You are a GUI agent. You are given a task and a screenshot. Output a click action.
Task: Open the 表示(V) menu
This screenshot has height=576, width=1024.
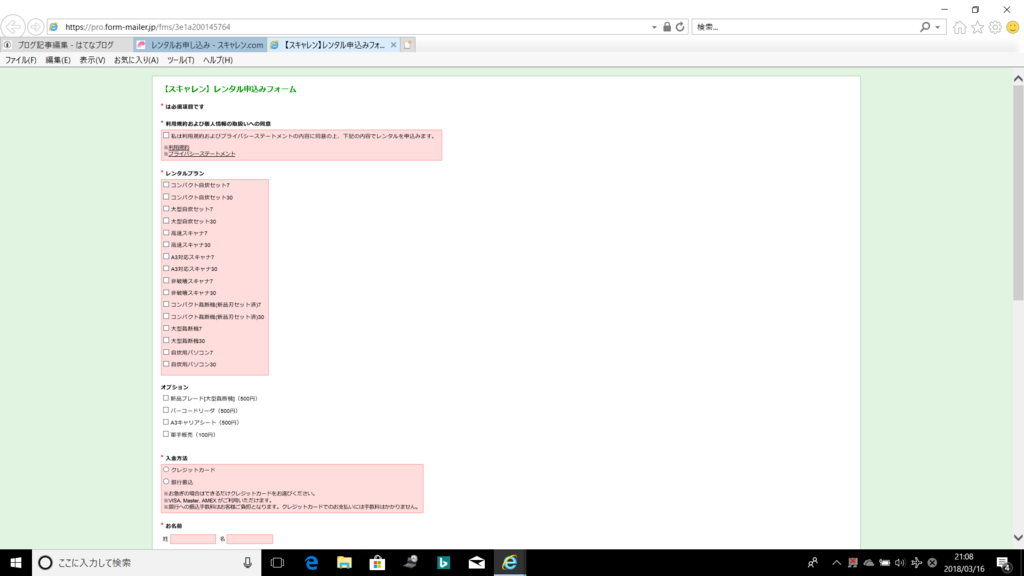pyautogui.click(x=92, y=60)
